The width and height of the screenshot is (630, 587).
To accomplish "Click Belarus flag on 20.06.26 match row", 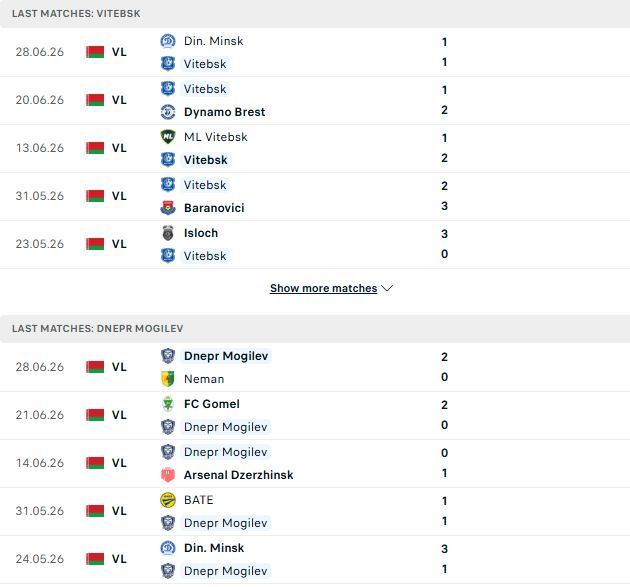I will coord(95,100).
